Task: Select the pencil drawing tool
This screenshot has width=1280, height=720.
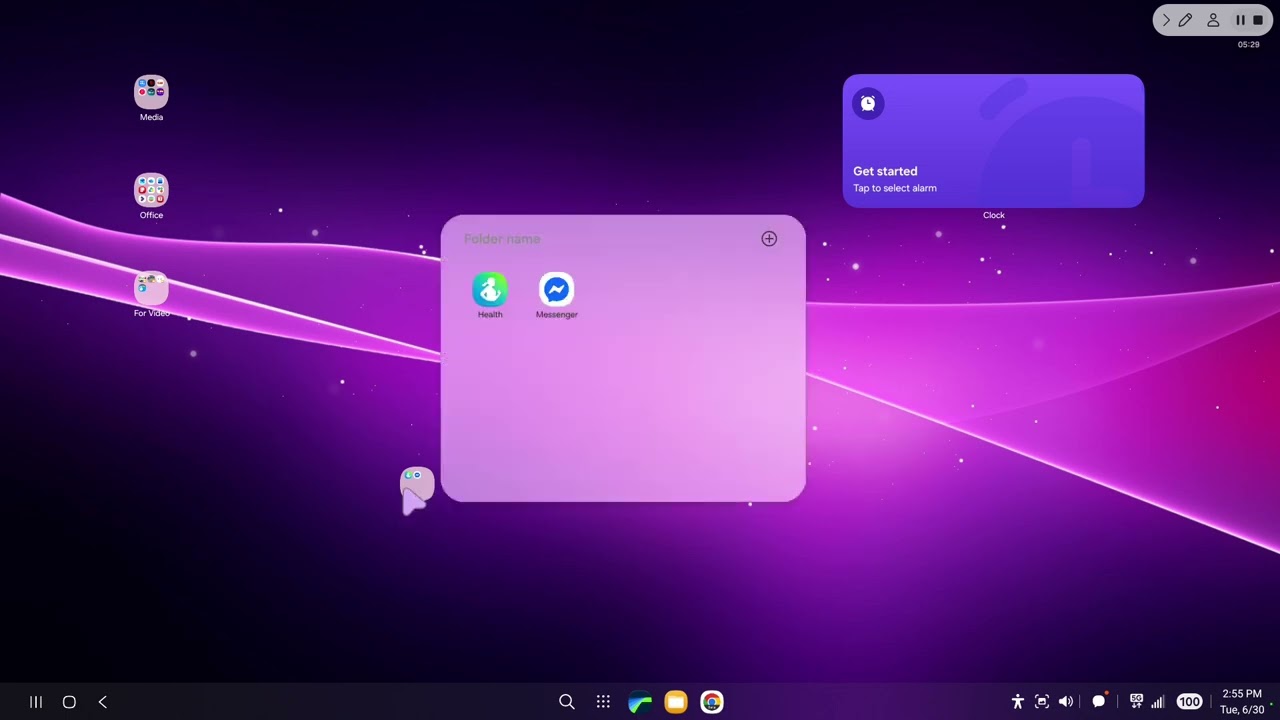Action: (x=1185, y=20)
